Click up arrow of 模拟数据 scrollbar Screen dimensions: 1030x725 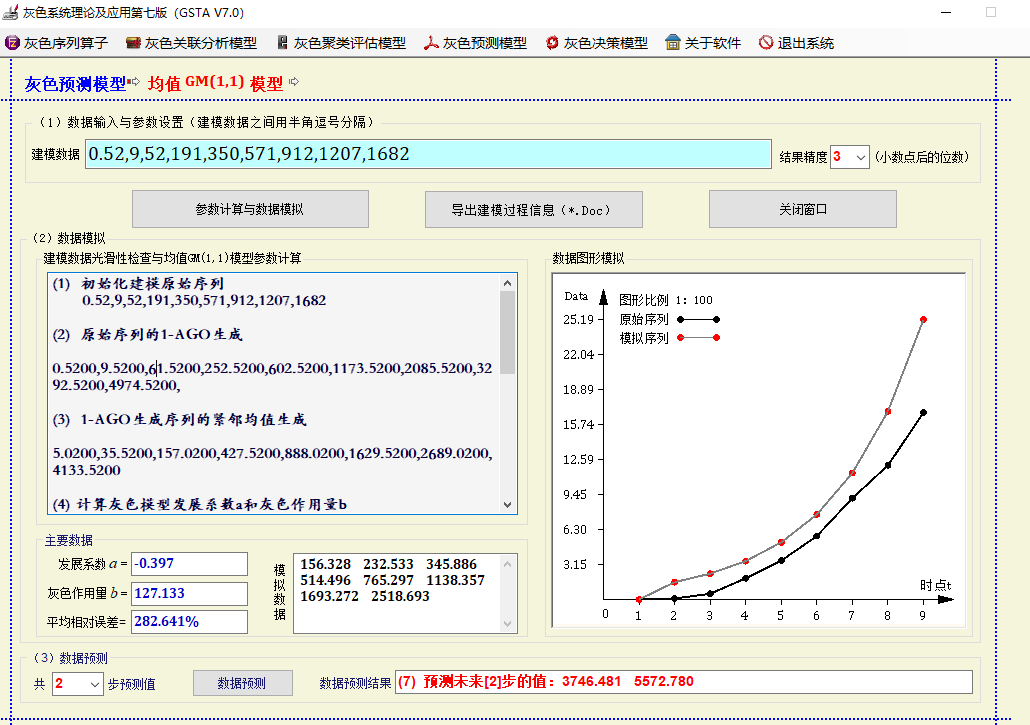pyautogui.click(x=507, y=564)
